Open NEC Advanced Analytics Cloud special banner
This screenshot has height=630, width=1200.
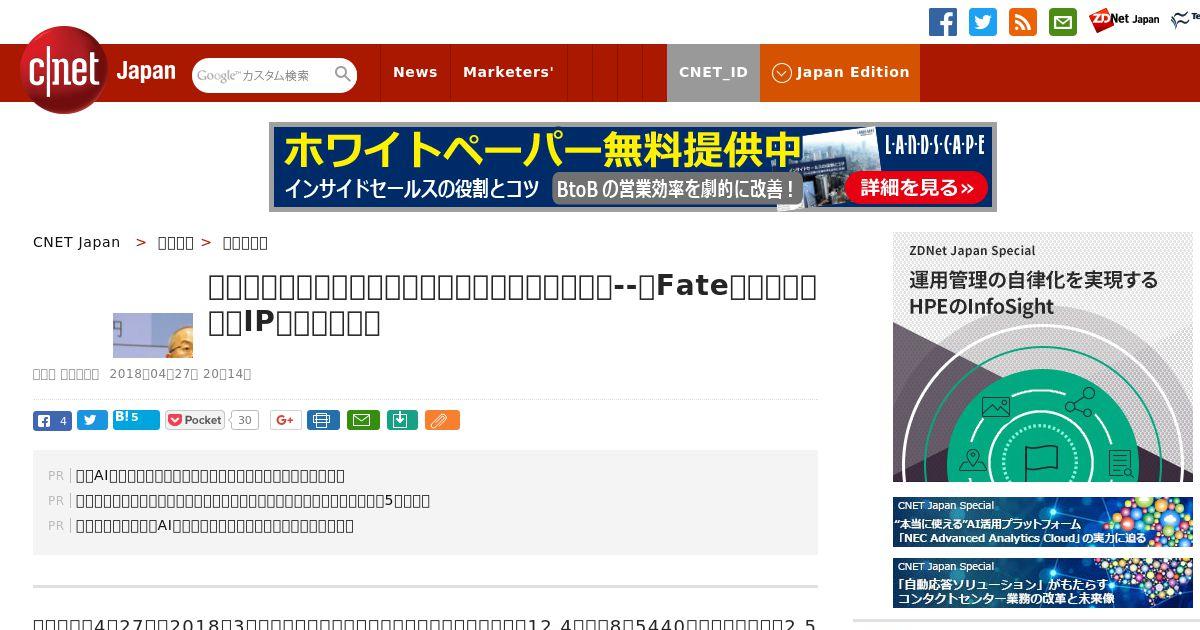click(1043, 522)
